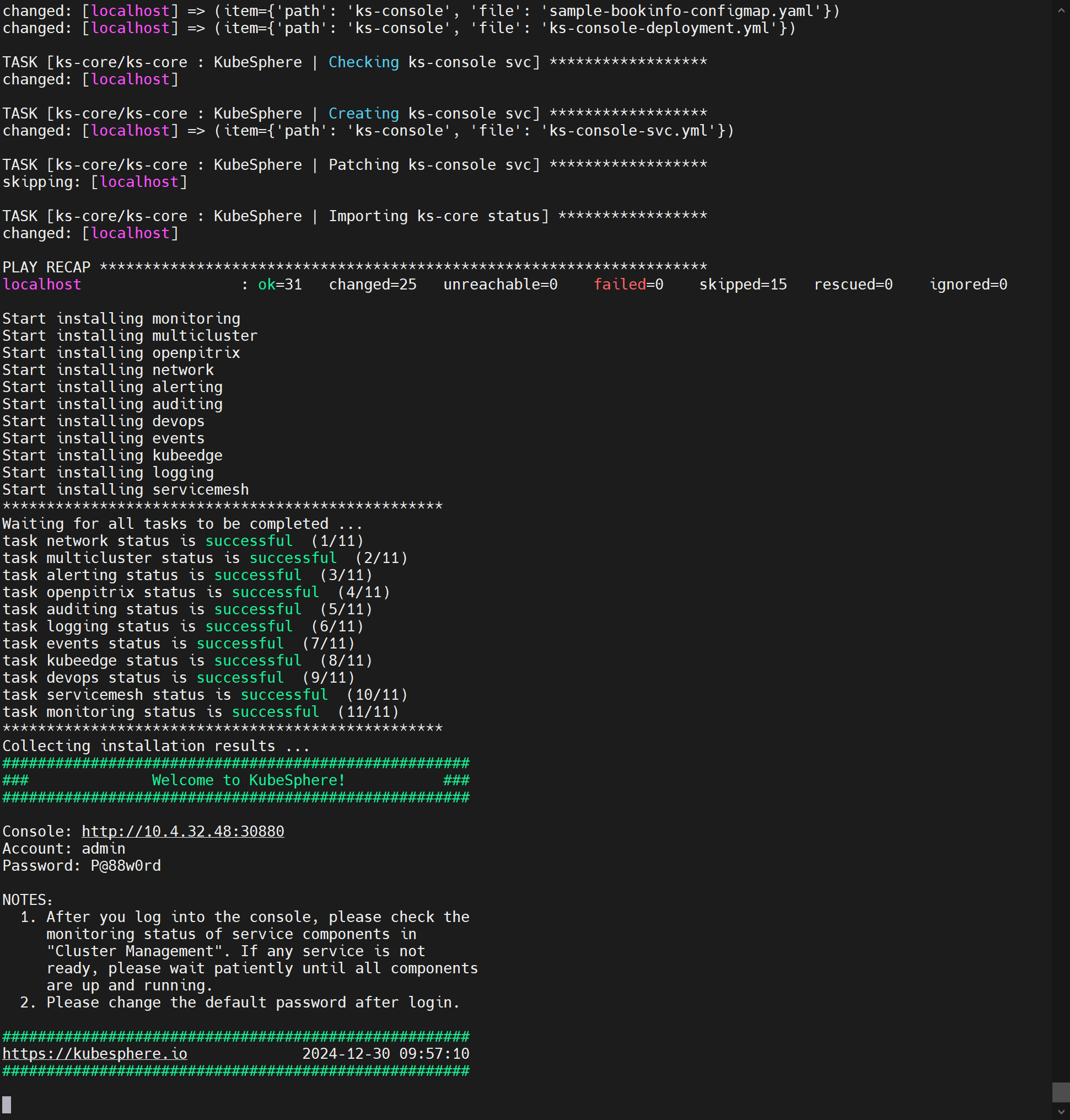Click the 'Start installing monitoring' line
Viewport: 1070px width, 1120px height.
click(121, 318)
